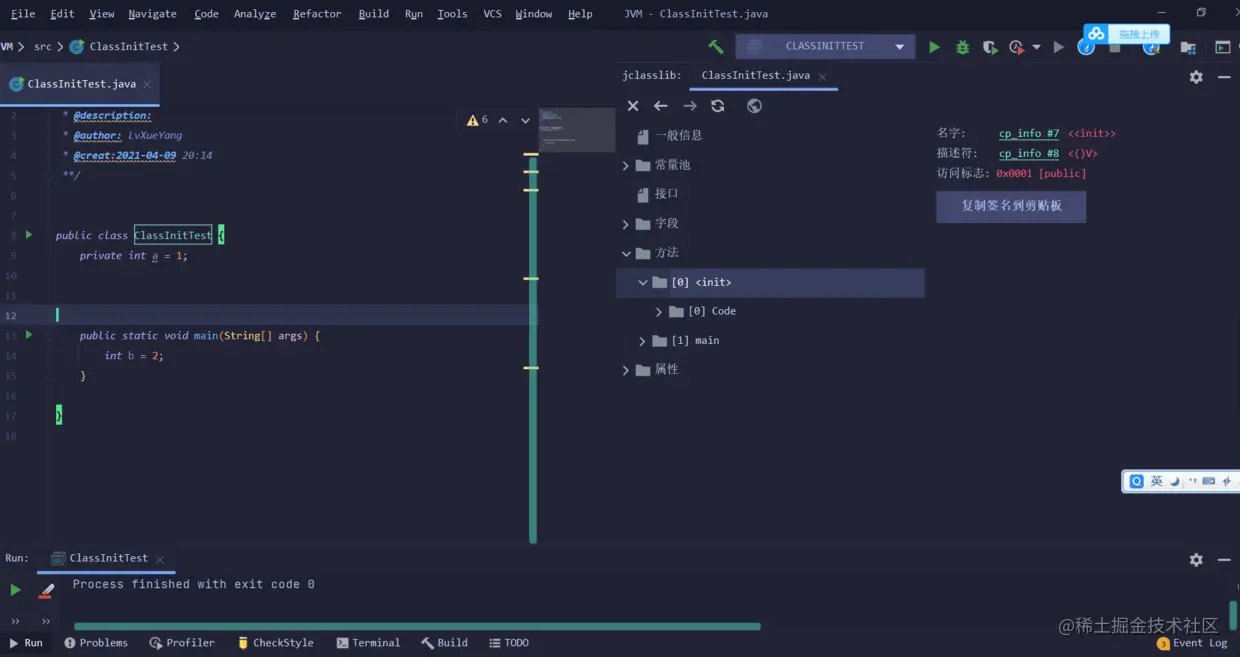
Task: Click the run anything terminal-like icon
Action: click(x=1222, y=47)
